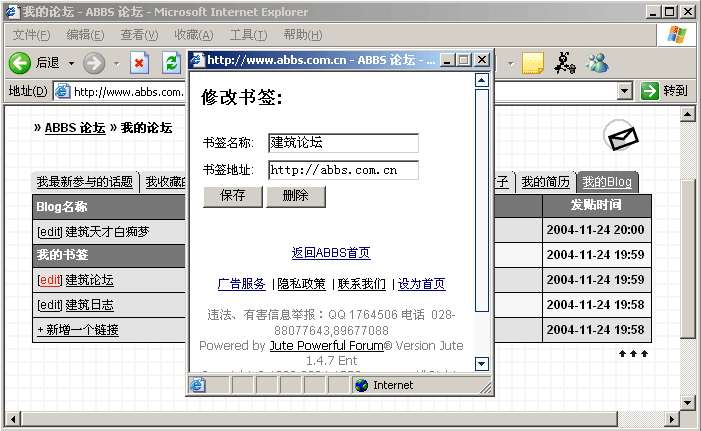
Task: Click the popup scrollbar down arrow
Action: [481, 363]
